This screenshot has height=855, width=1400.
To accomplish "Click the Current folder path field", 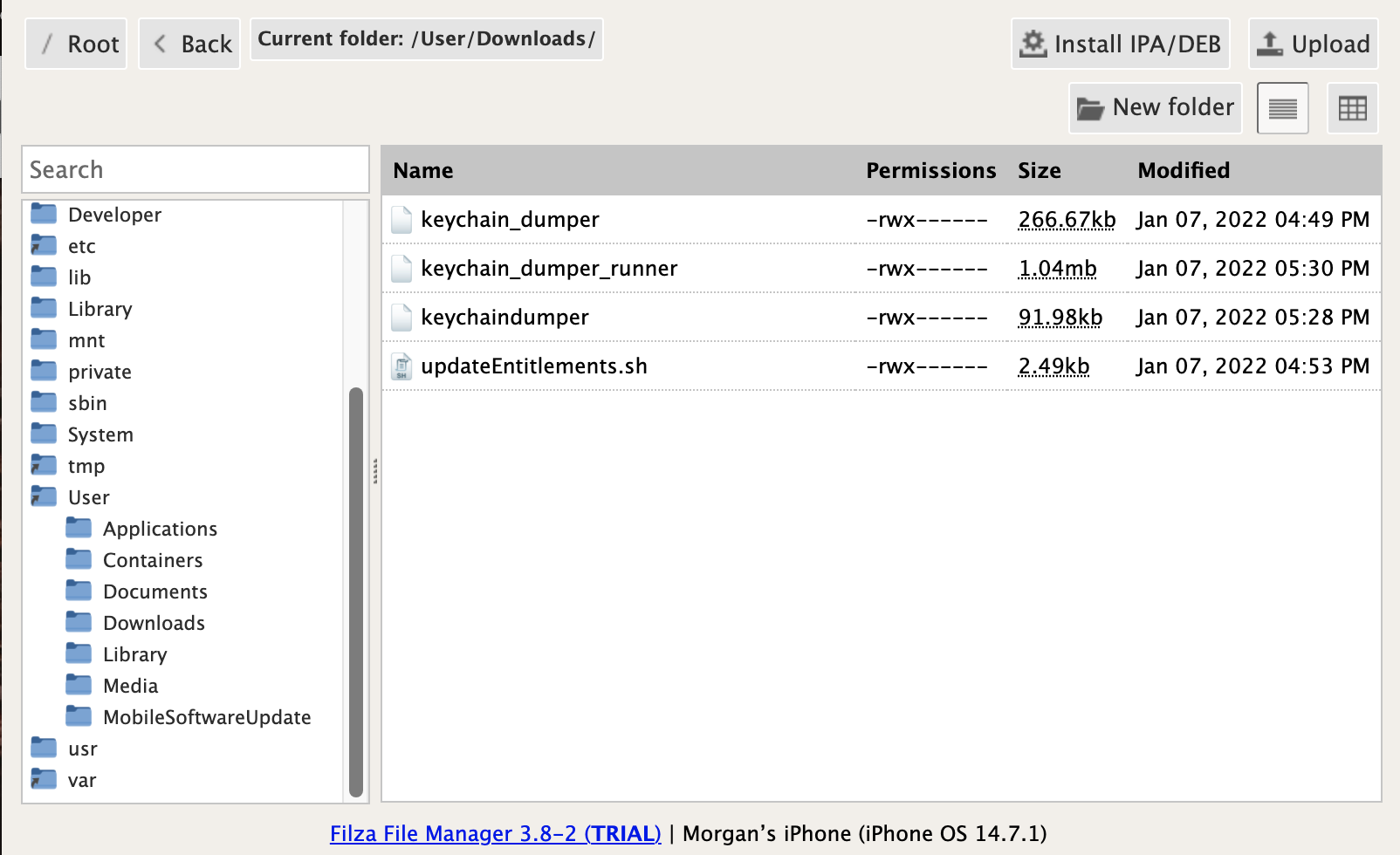I will (427, 39).
